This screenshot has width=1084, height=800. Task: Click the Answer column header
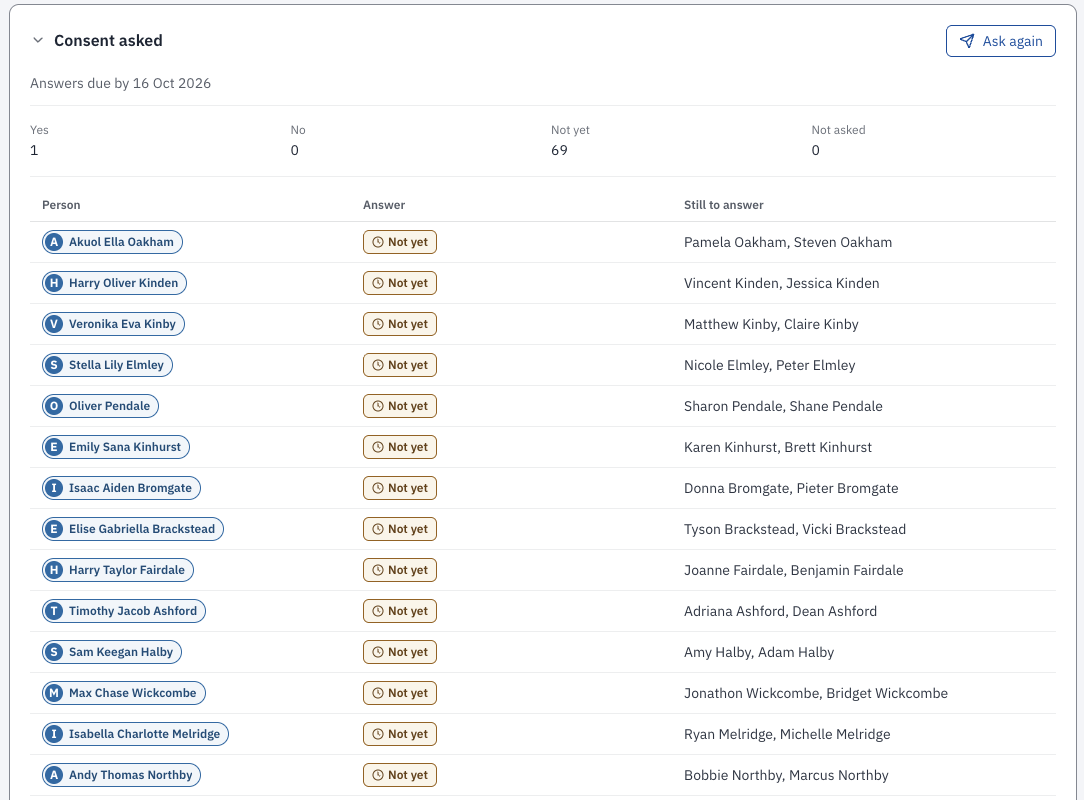384,205
